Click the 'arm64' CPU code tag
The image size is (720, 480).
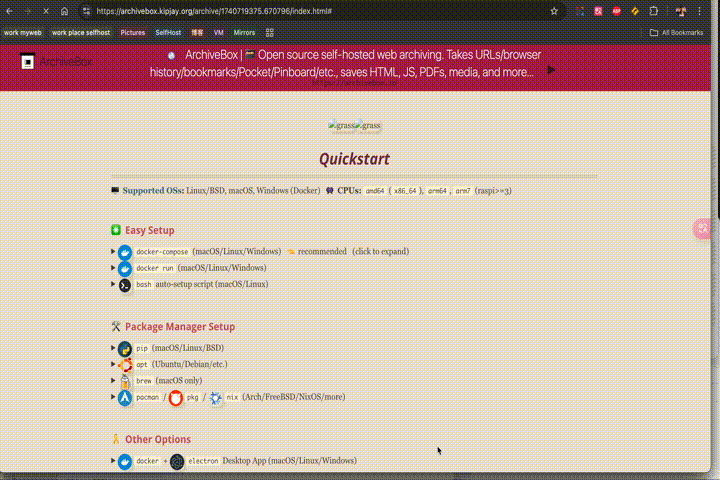pos(437,191)
